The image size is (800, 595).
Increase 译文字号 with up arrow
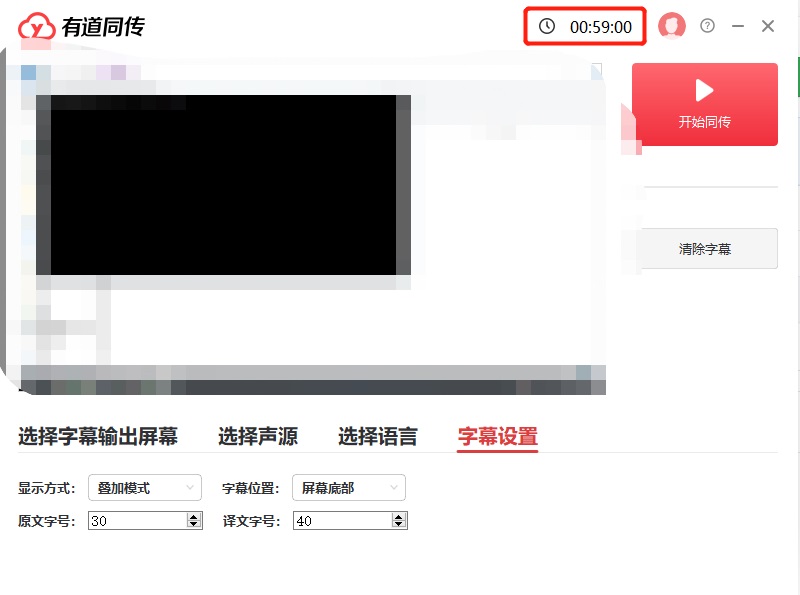(399, 516)
